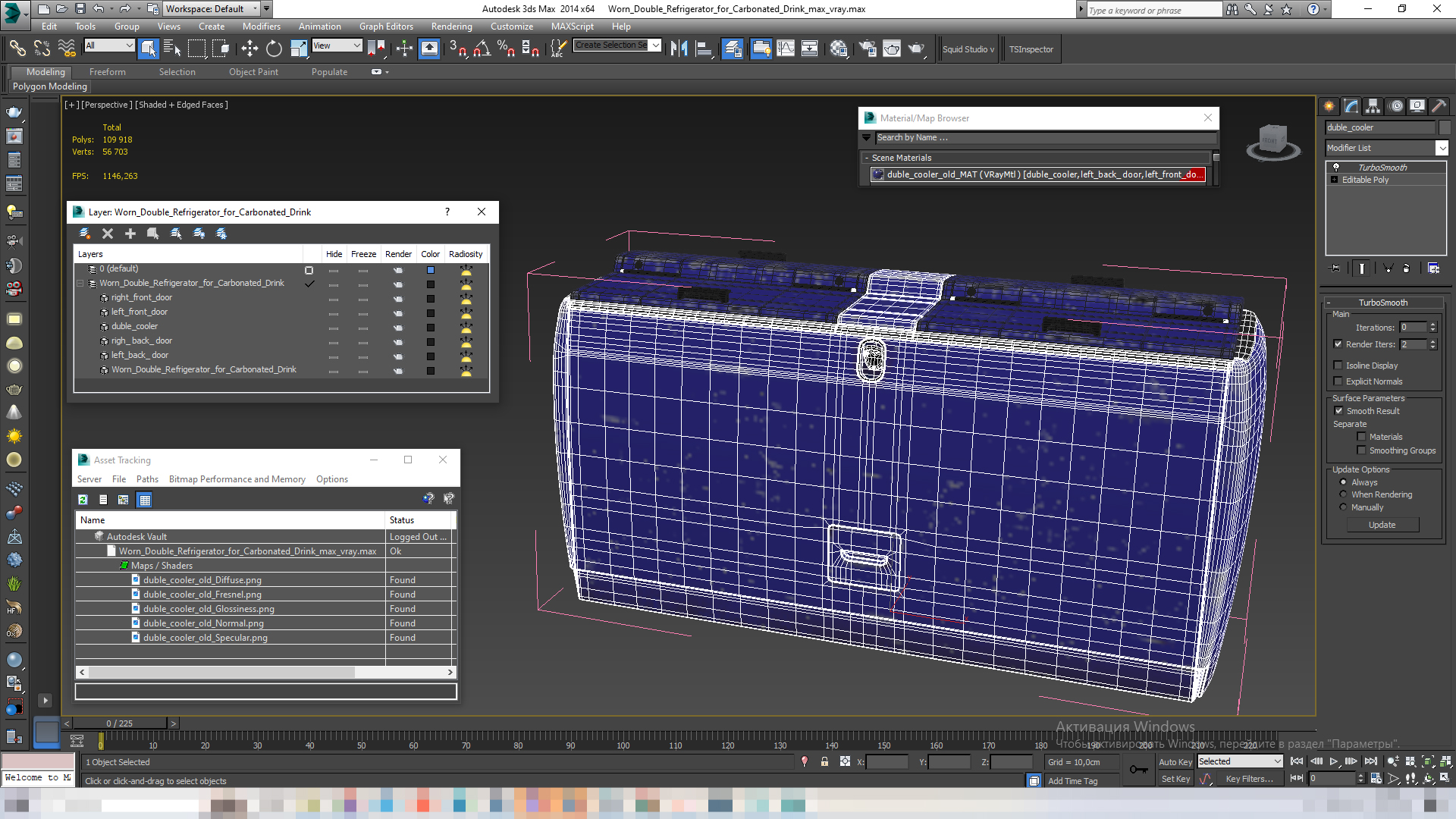Click color swatch of 0 (default) layer
This screenshot has height=819, width=1456.
tap(431, 270)
